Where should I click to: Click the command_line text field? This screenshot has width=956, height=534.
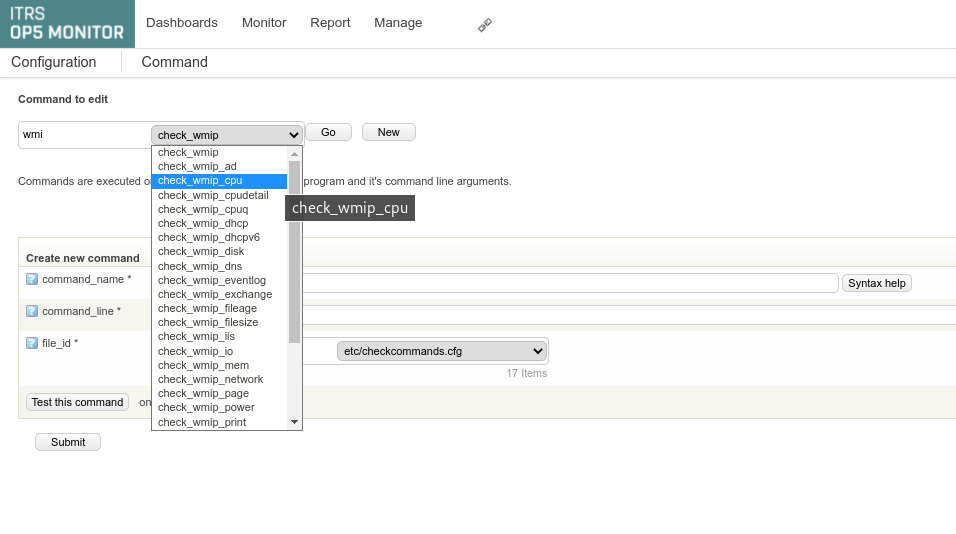click(x=629, y=315)
